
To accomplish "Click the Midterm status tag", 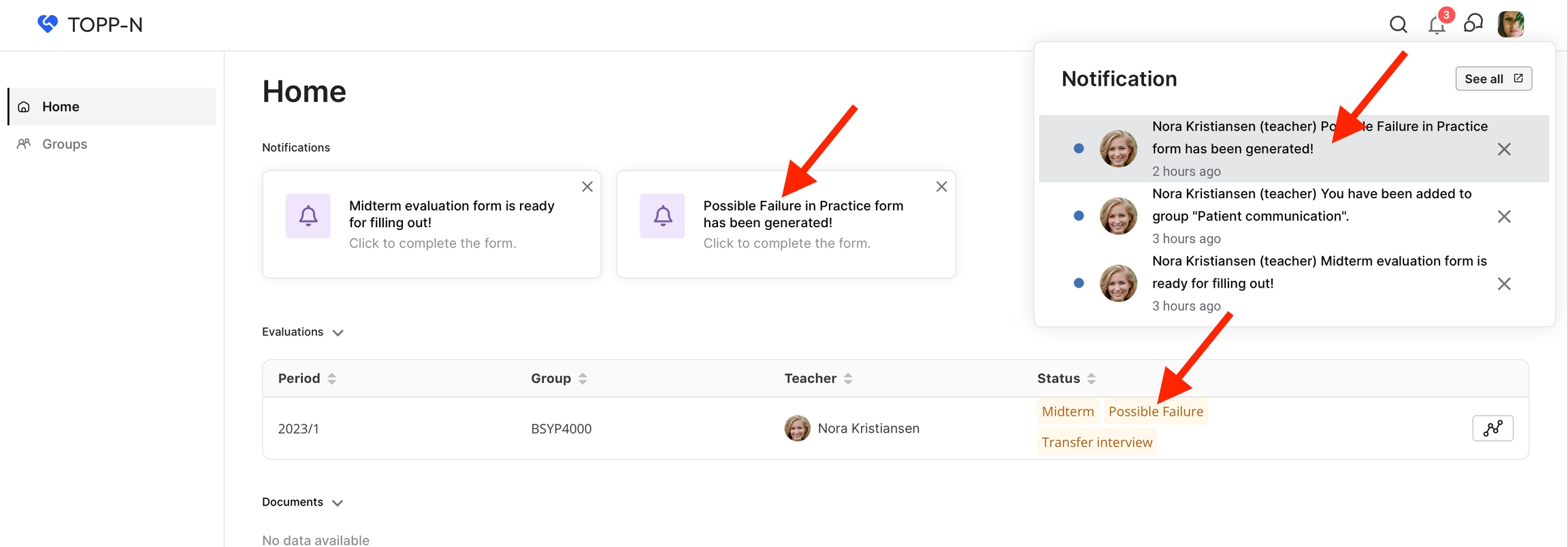I will (x=1067, y=412).
